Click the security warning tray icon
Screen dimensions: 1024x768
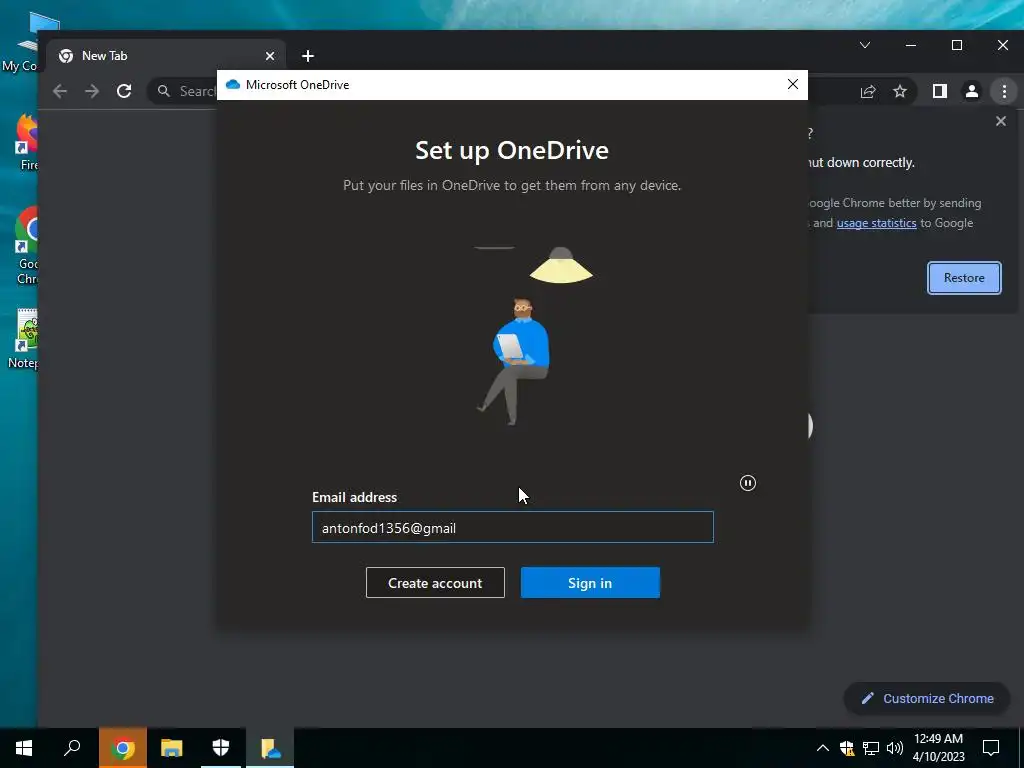click(847, 748)
